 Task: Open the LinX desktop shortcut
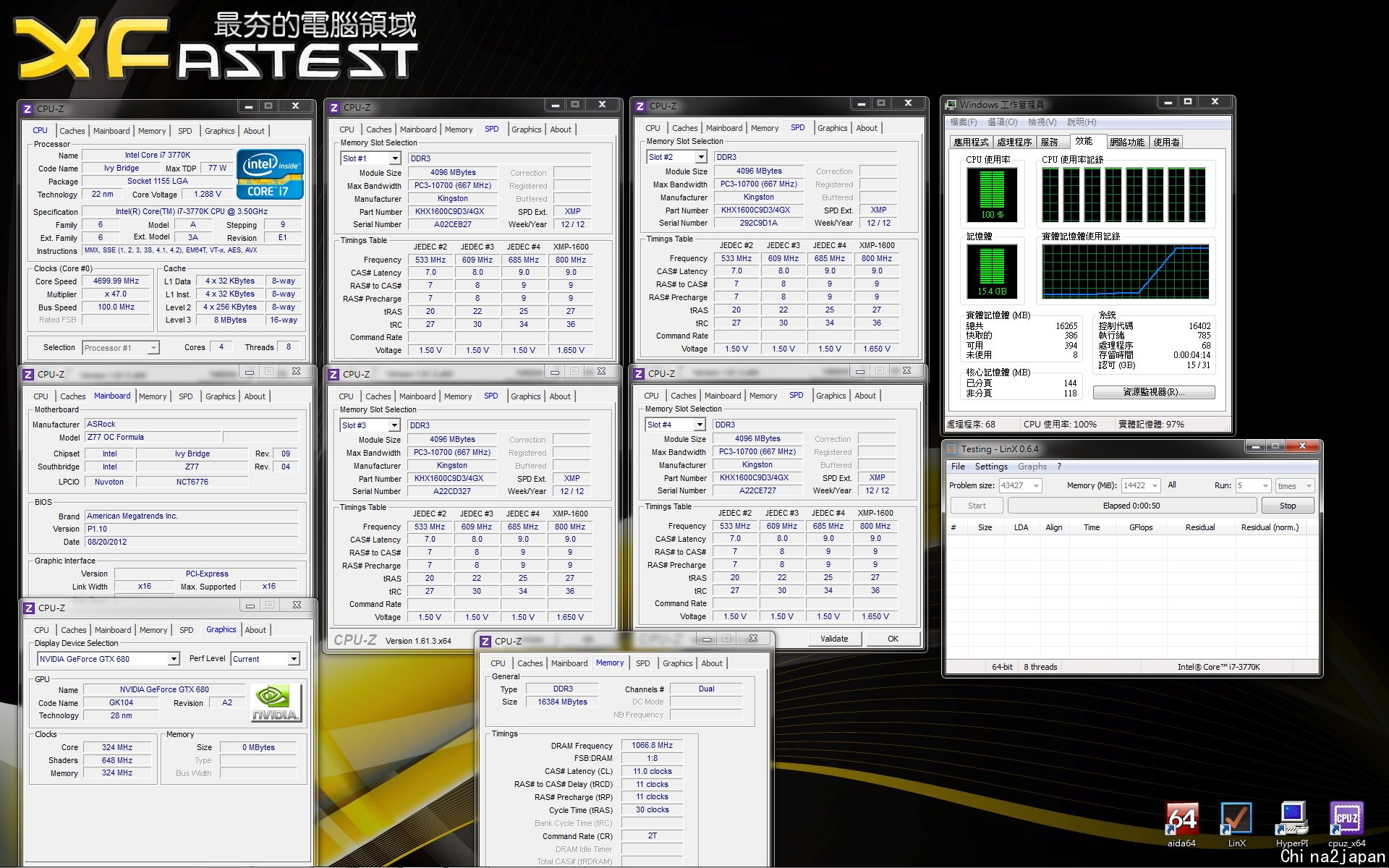pos(1236,825)
